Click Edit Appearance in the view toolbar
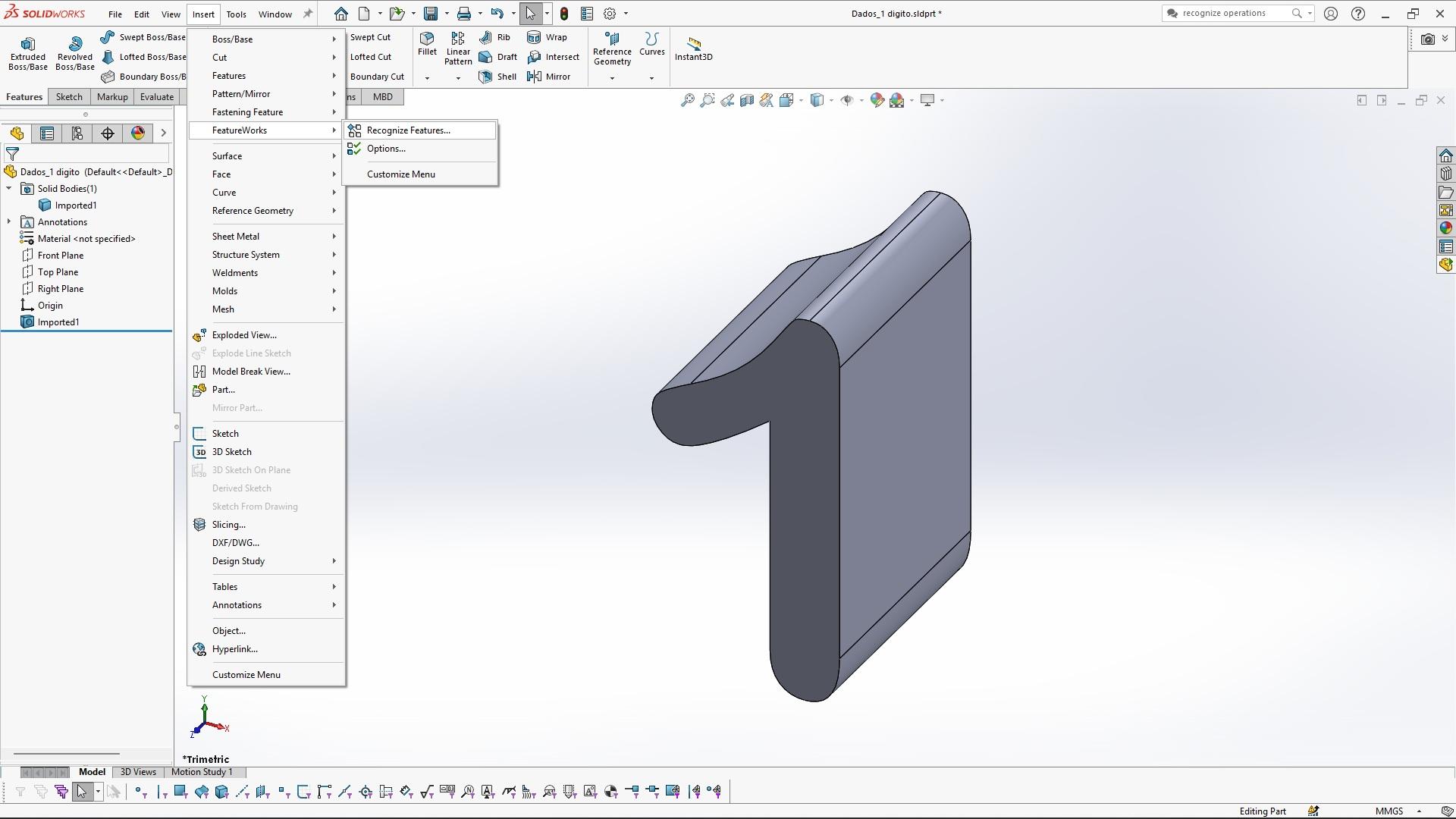Screen dimensions: 1456x819 pyautogui.click(x=877, y=100)
